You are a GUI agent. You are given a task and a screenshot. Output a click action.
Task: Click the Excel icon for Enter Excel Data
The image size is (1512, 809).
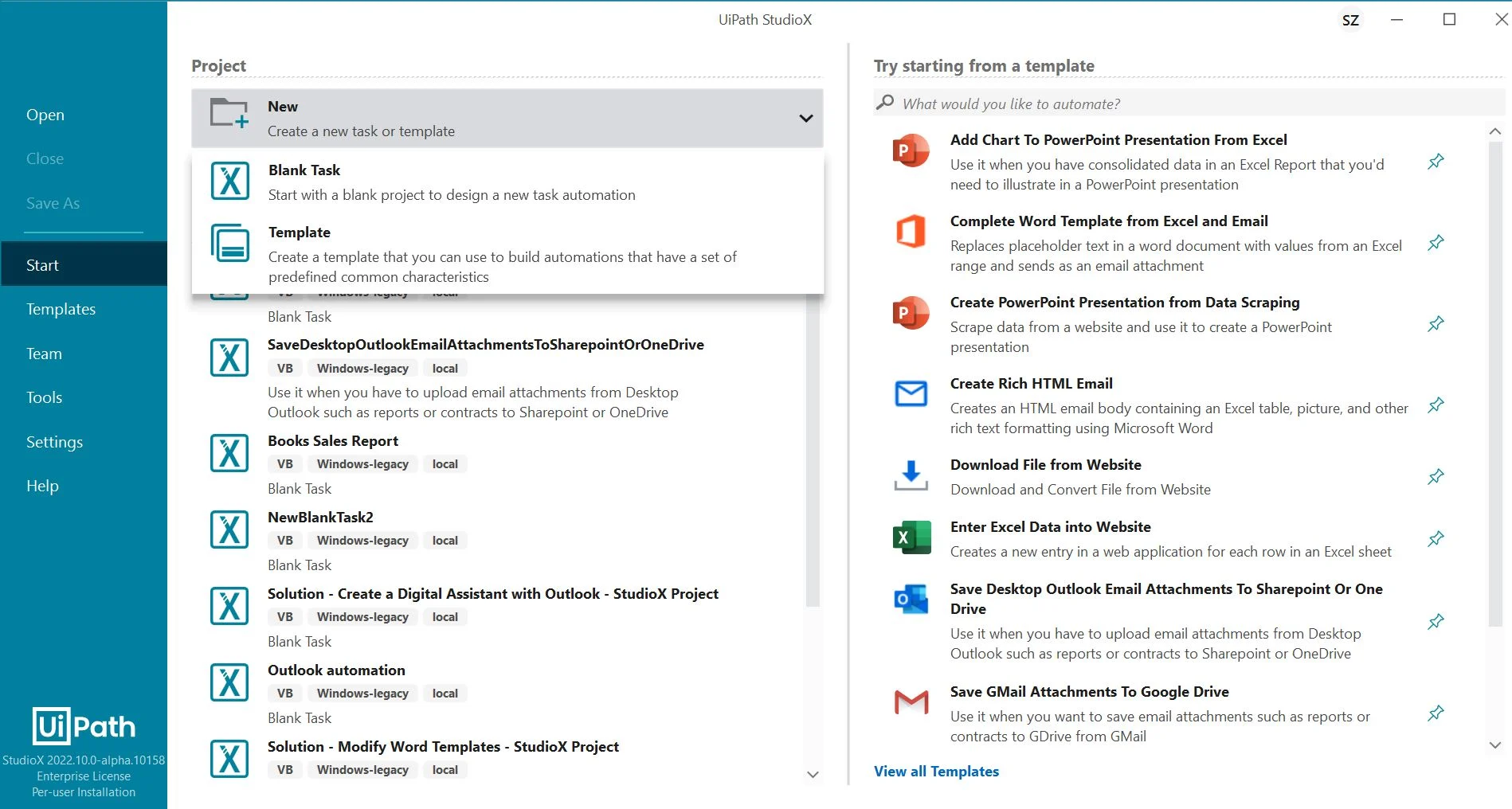point(911,538)
